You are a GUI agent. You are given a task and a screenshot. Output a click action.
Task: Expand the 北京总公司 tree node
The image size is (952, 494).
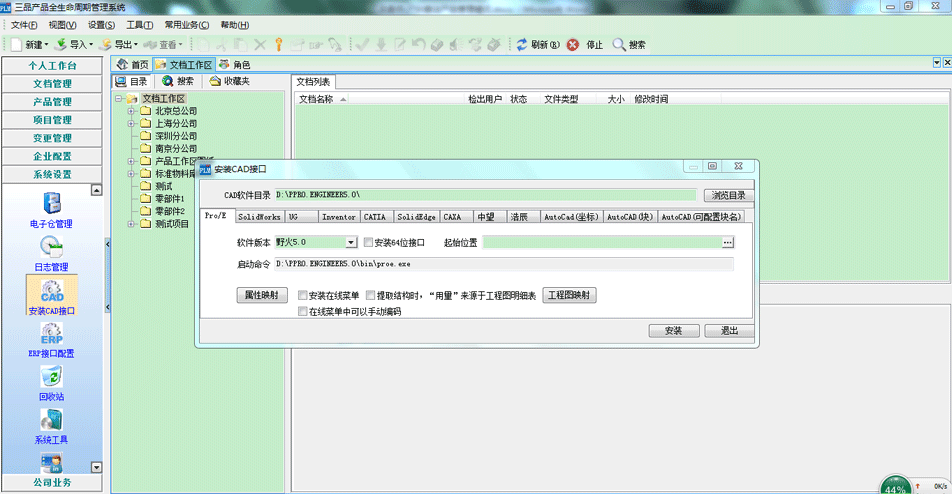pyautogui.click(x=131, y=111)
